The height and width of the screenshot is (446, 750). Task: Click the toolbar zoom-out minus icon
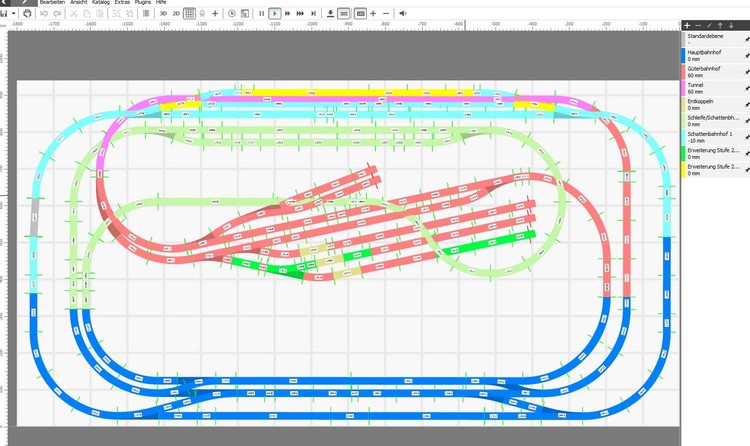pos(386,13)
